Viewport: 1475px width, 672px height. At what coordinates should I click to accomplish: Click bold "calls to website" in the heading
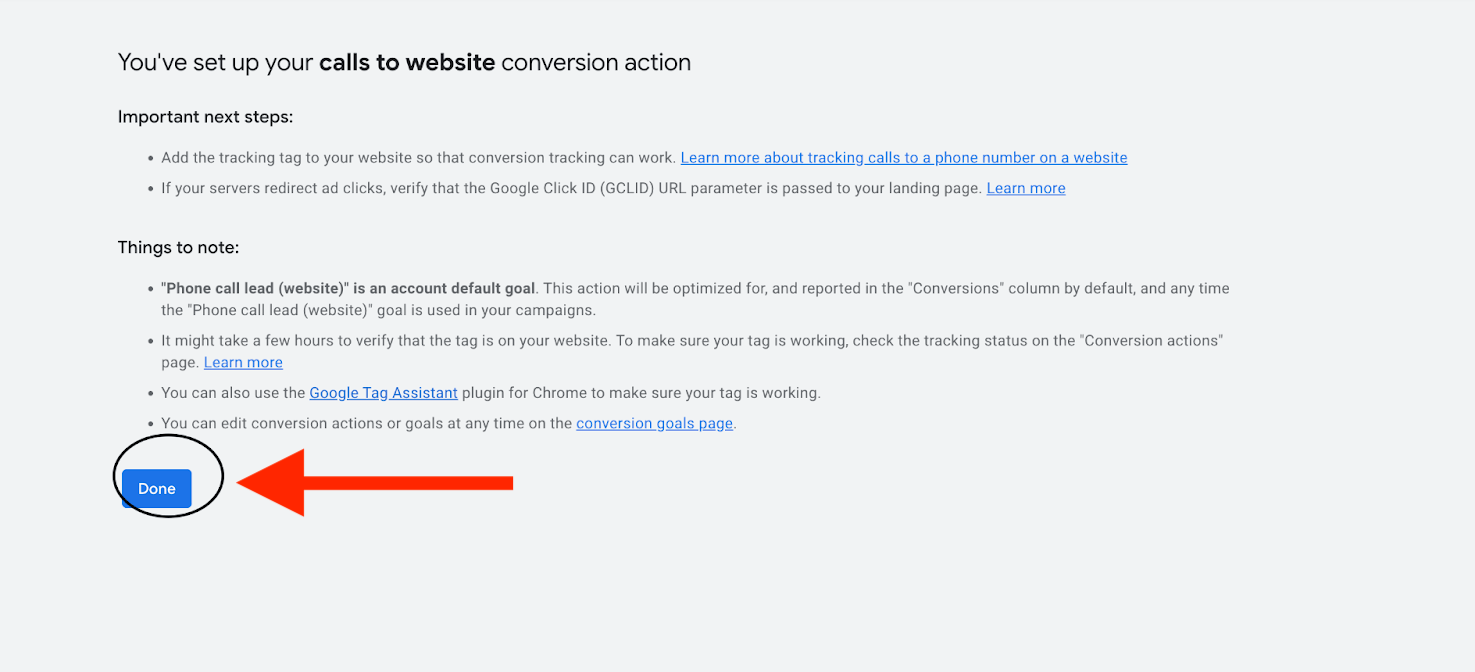[407, 63]
